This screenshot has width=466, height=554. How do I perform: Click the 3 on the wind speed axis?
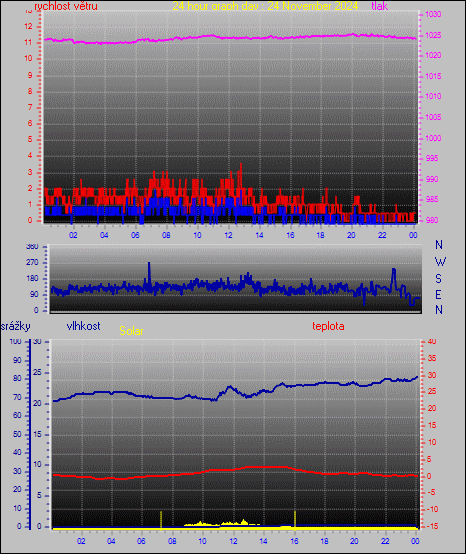[x=30, y=172]
